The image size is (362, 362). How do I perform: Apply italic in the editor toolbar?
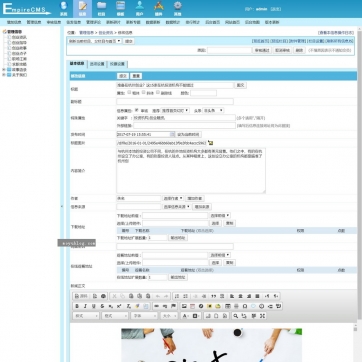click(85, 306)
